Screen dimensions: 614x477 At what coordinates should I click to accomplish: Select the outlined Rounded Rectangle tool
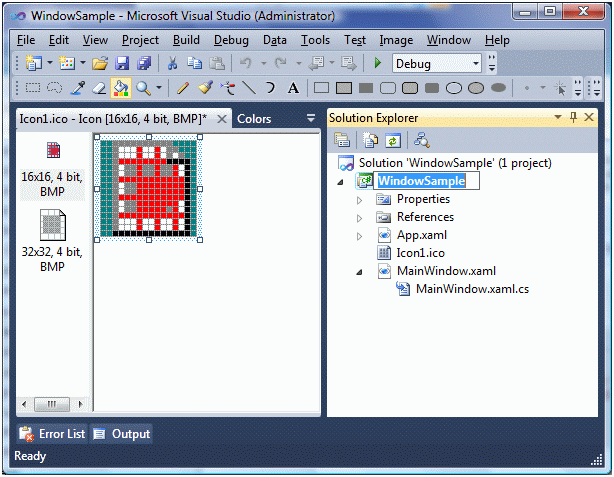(x=388, y=88)
